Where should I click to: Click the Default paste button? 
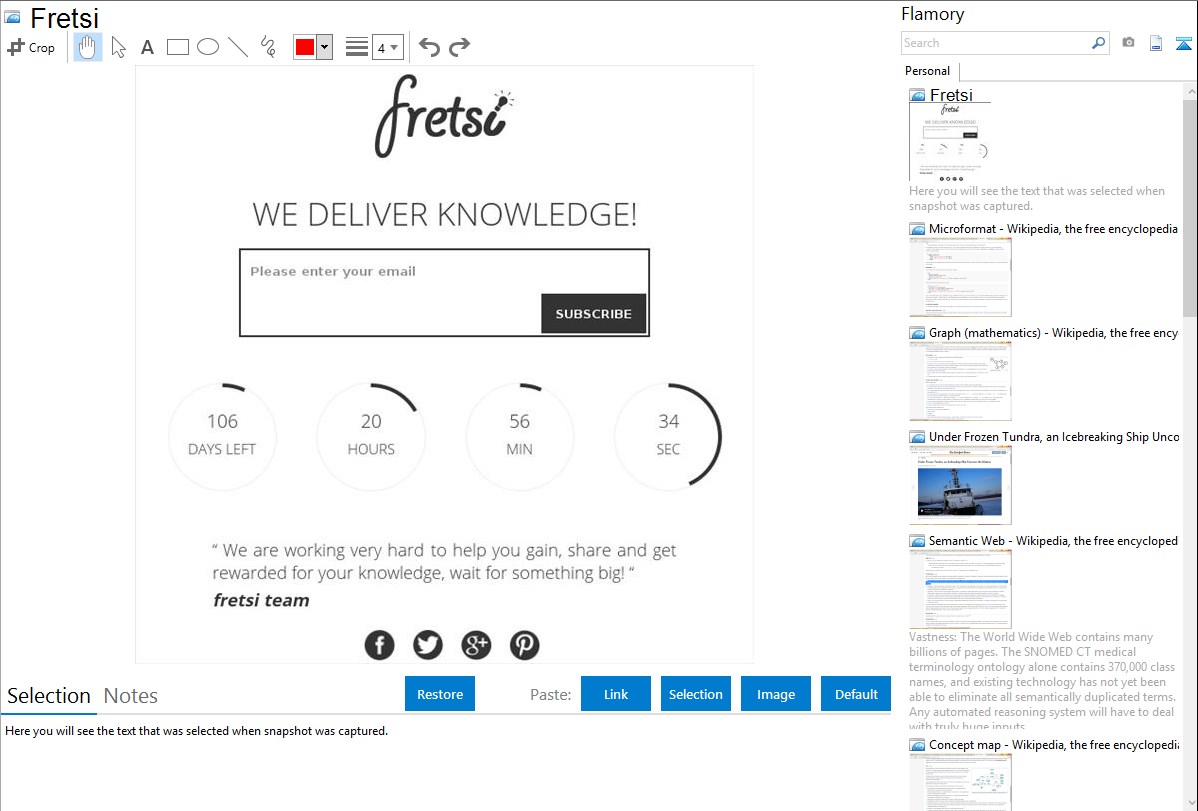(856, 694)
